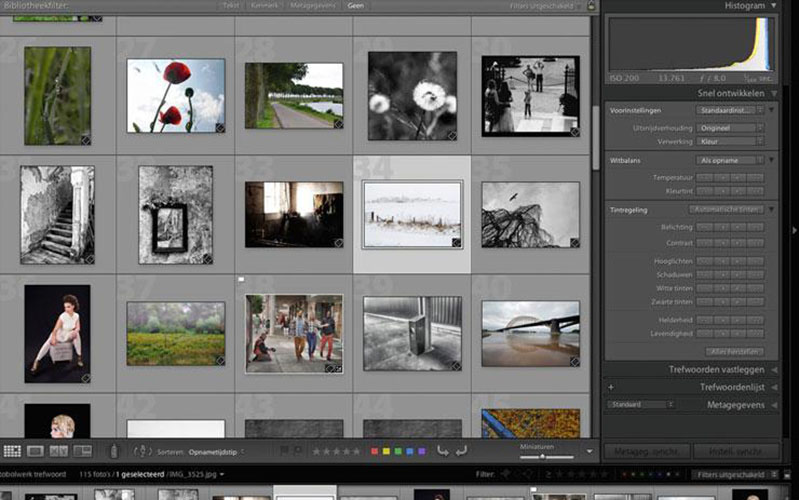Viewport: 799px width, 500px height.
Task: Open compare view from the toolbar
Action: (x=59, y=452)
